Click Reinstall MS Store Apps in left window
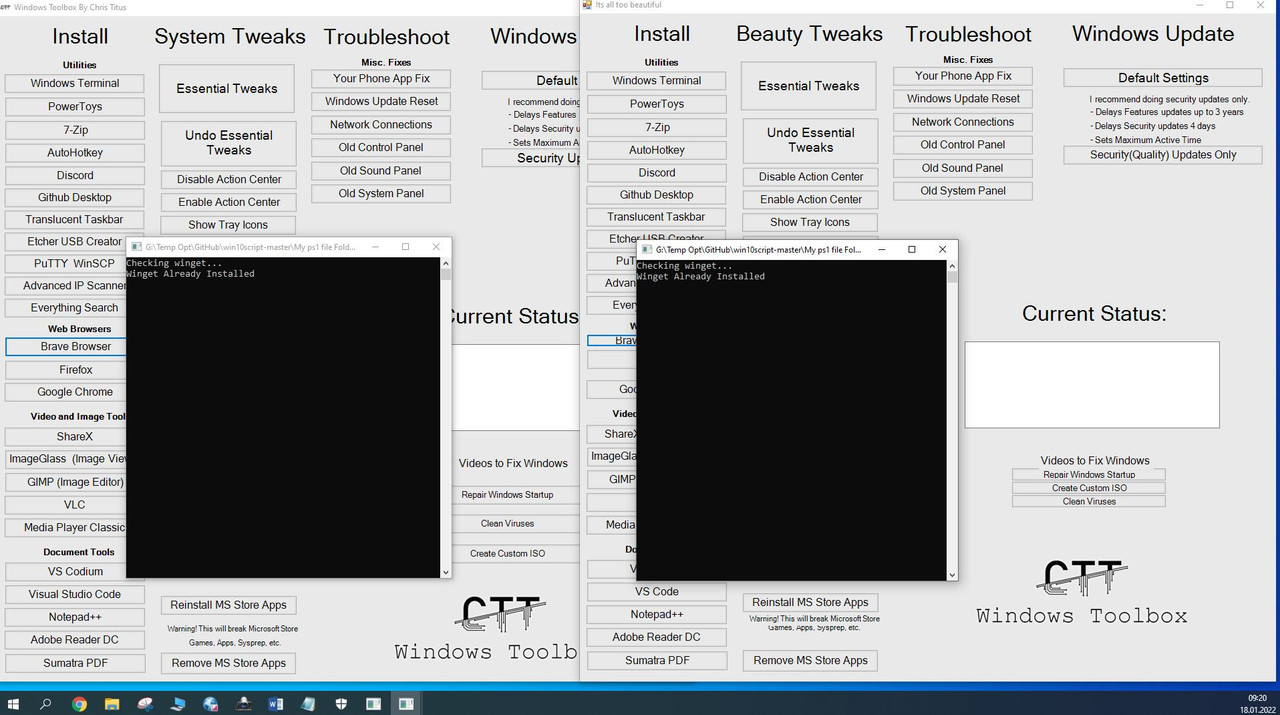This screenshot has width=1280, height=715. coord(228,605)
